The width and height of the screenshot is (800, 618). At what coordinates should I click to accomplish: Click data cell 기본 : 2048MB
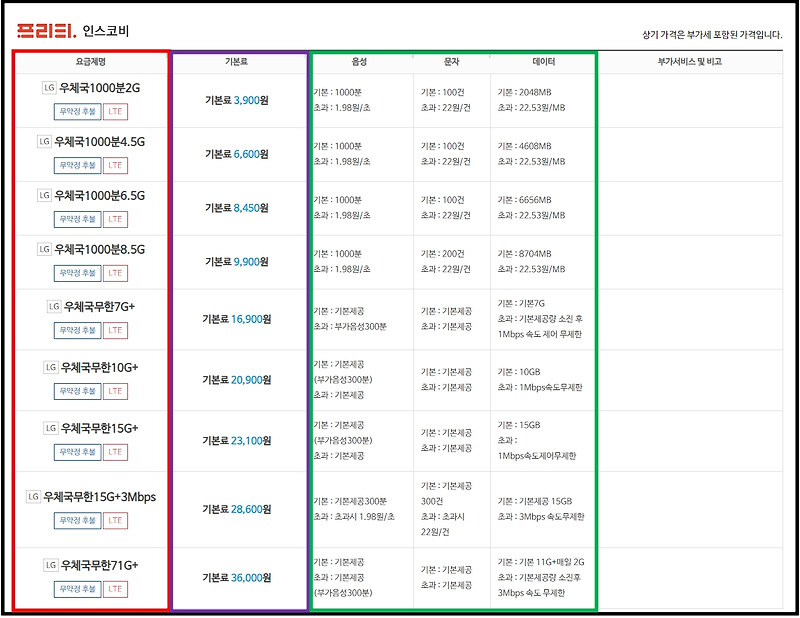(x=524, y=92)
